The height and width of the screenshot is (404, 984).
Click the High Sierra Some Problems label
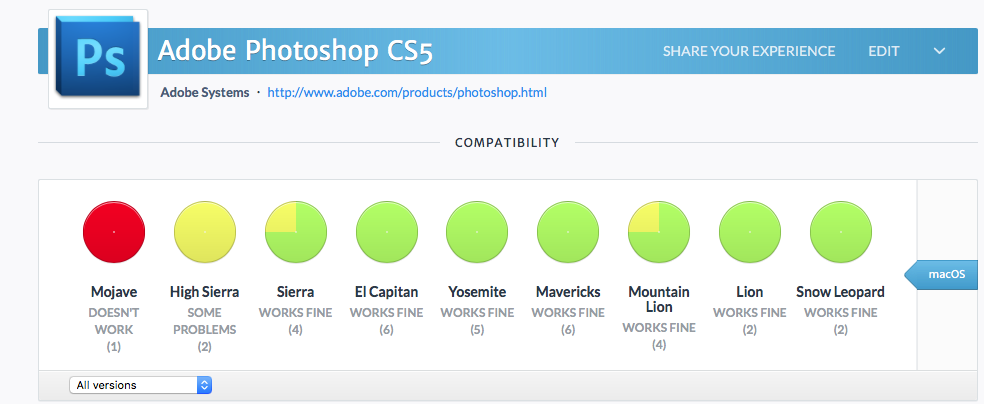[204, 321]
